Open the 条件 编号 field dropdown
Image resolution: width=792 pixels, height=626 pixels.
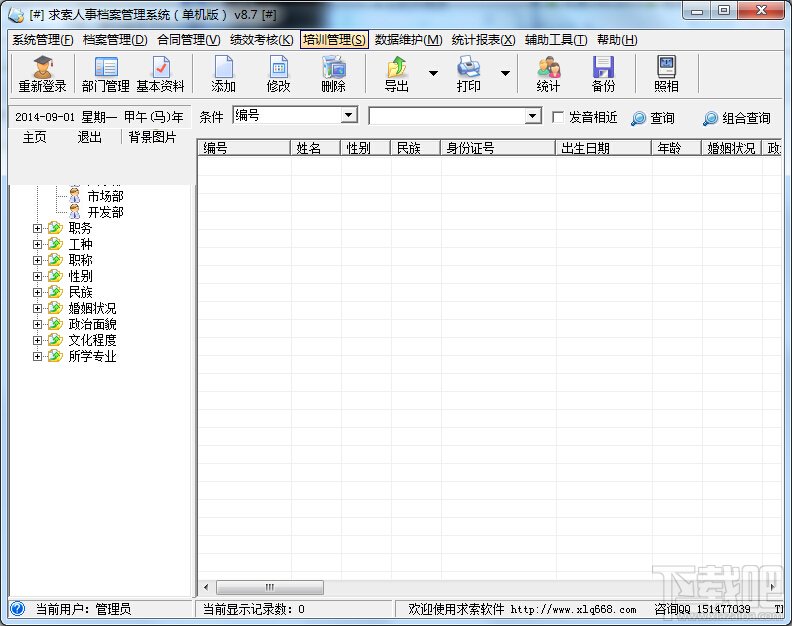click(x=349, y=115)
